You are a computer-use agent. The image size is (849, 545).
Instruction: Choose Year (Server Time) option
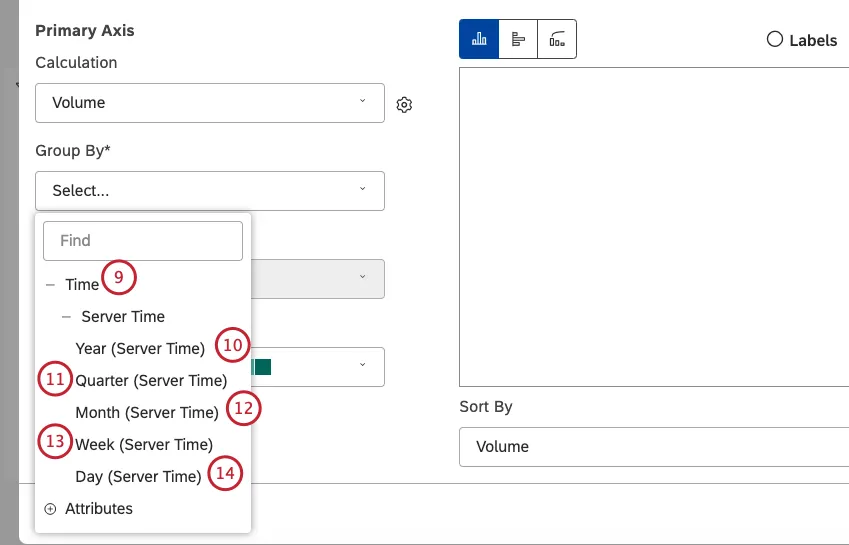coord(140,349)
